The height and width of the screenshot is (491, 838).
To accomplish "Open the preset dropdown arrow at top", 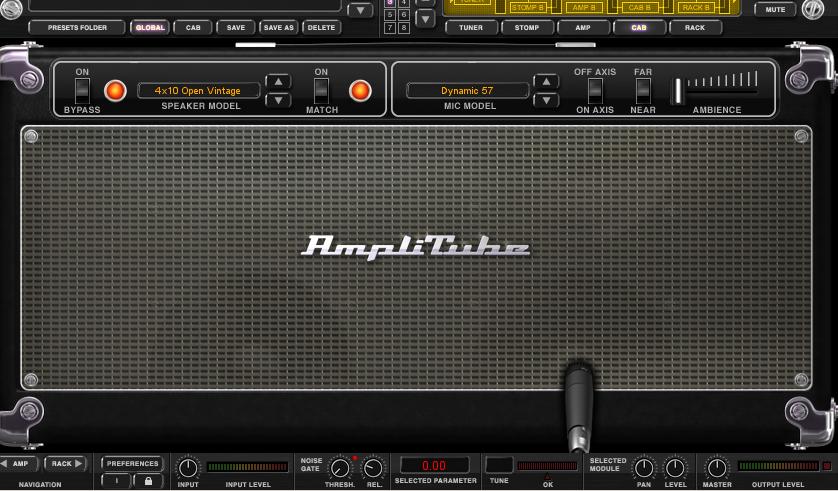I will 360,10.
